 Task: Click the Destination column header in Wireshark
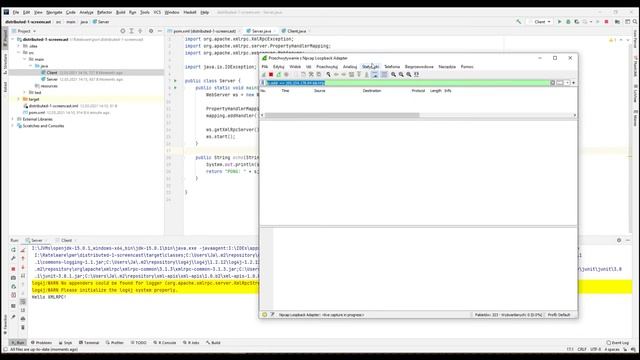click(372, 91)
